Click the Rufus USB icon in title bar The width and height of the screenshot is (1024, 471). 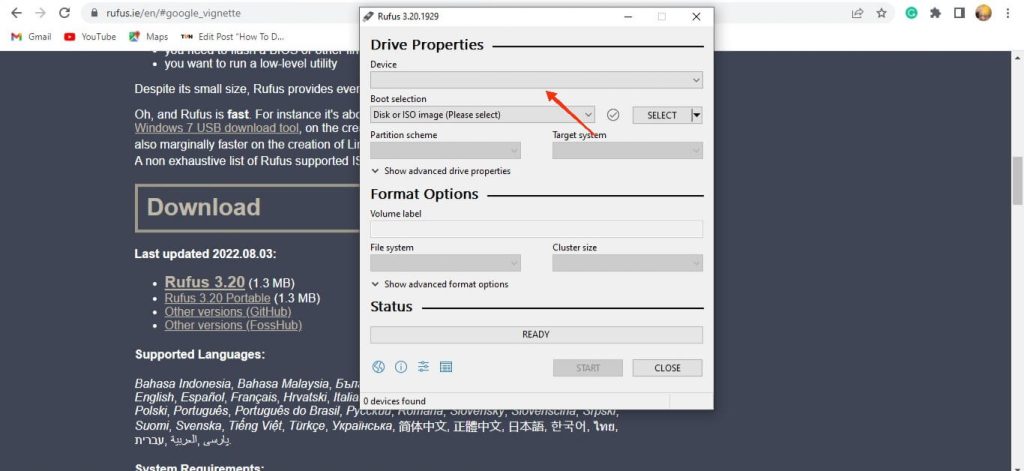click(369, 16)
